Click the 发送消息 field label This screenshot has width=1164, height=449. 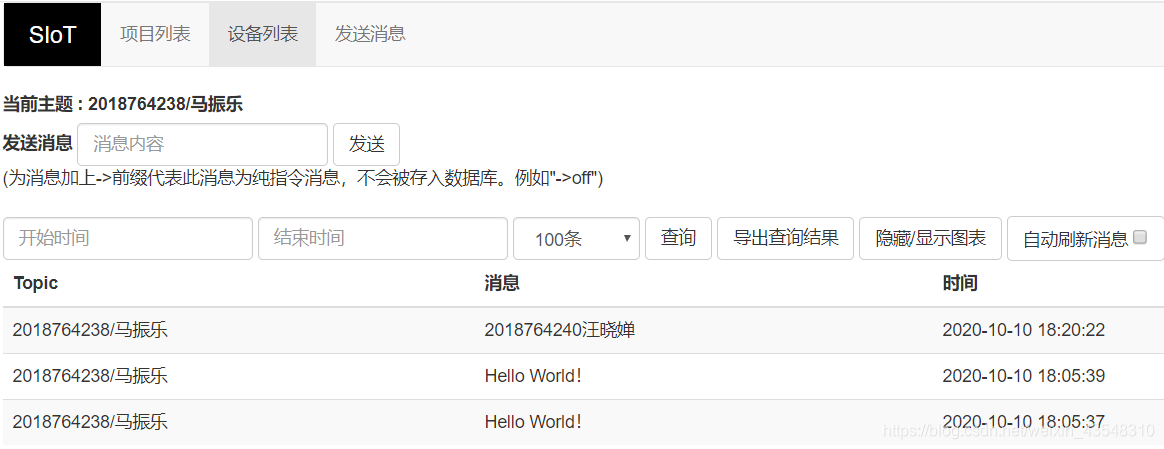coord(38,143)
